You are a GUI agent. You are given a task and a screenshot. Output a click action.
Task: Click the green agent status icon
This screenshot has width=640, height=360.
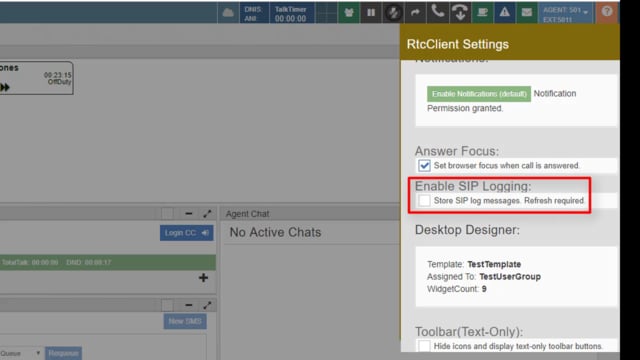(349, 13)
